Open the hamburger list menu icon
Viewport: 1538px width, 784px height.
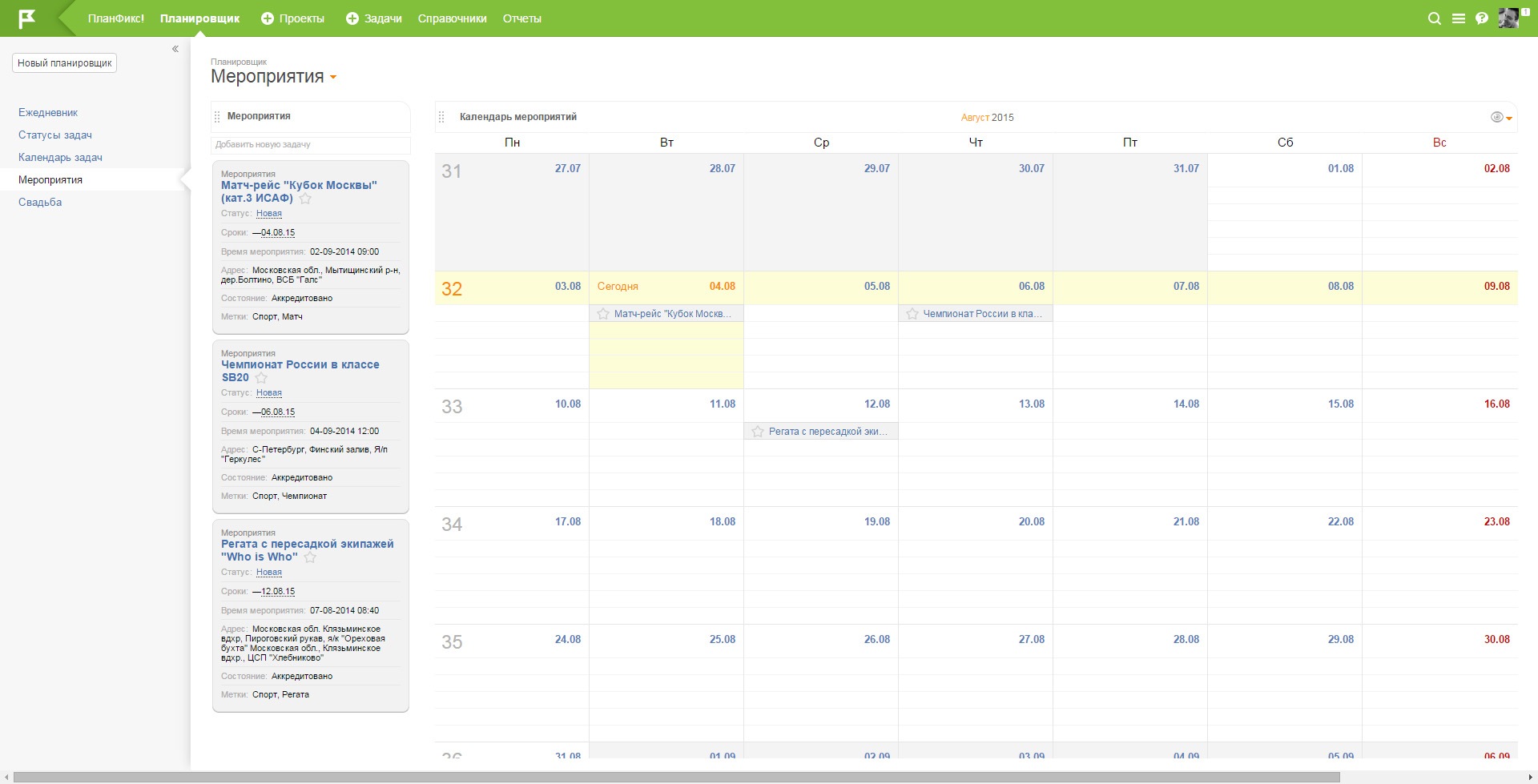pyautogui.click(x=1459, y=18)
